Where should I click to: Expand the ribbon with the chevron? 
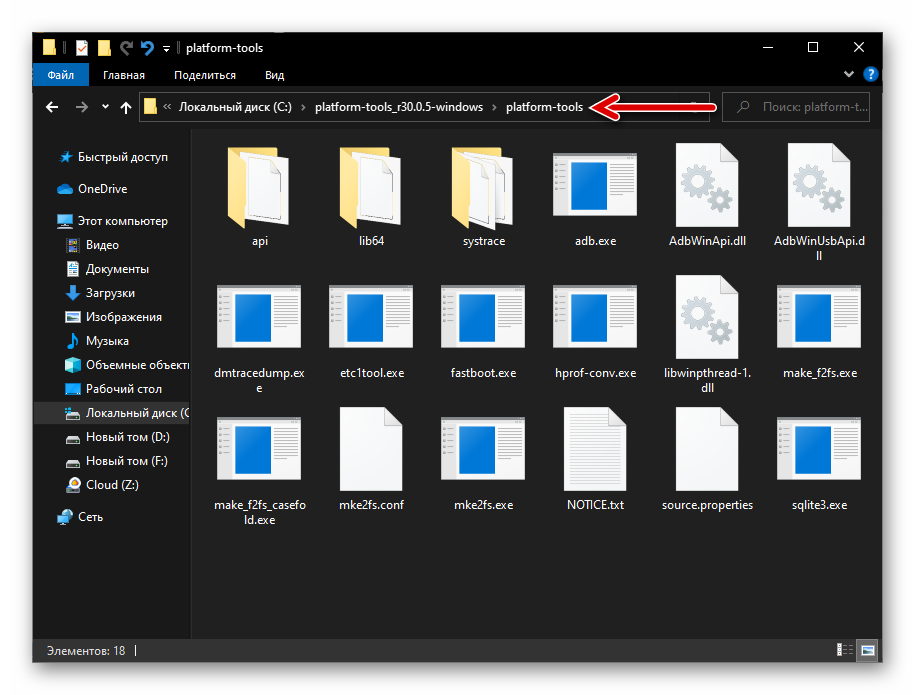tap(849, 74)
